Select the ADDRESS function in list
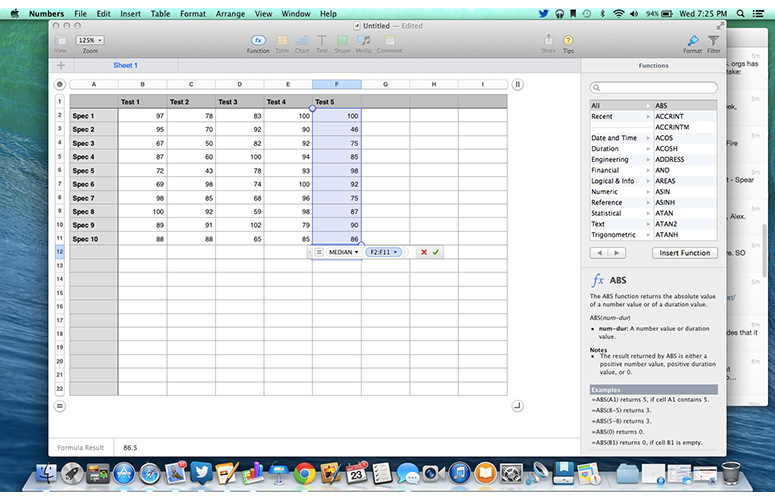Screen dimensions: 775x500 pos(685,159)
